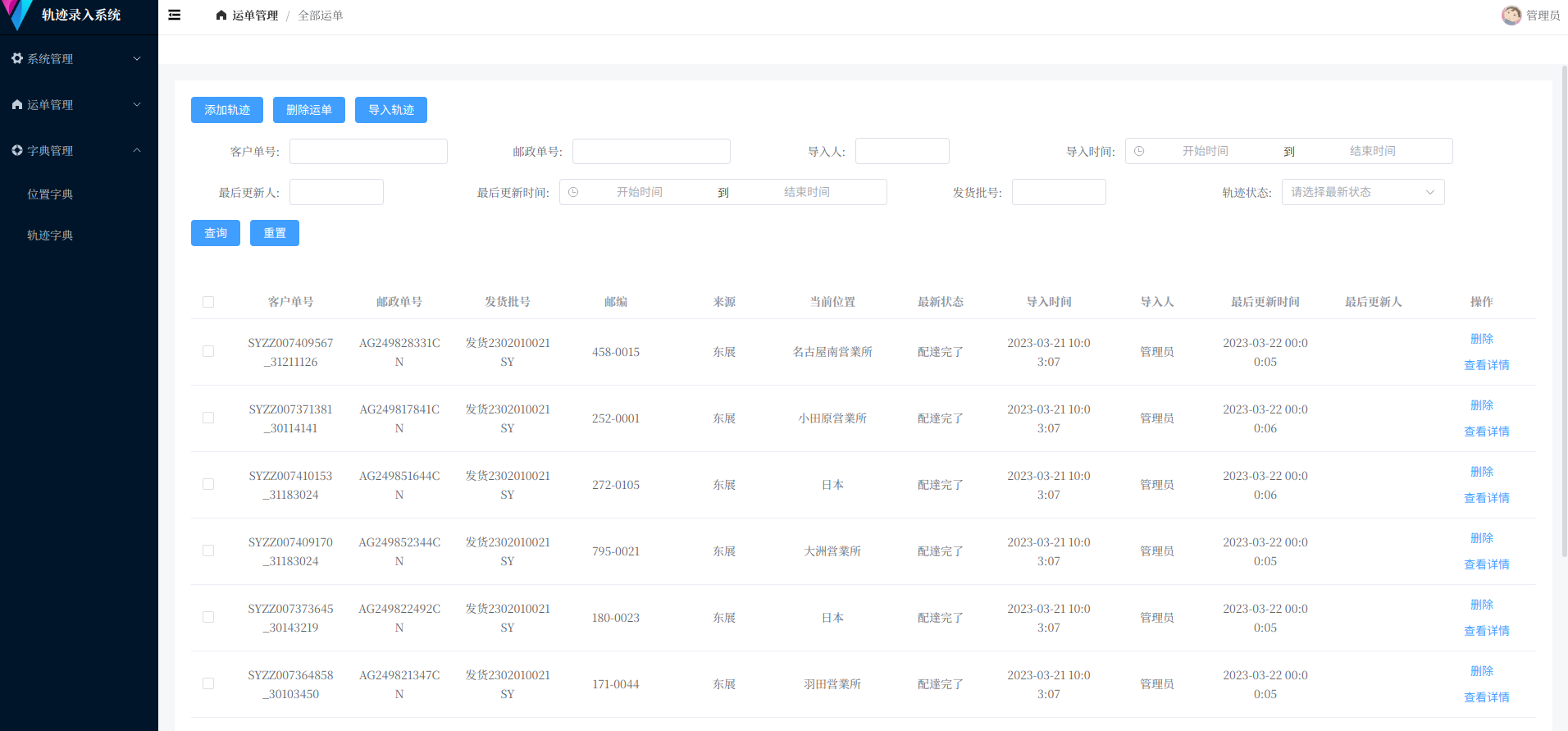Click 管理员 username at top right
This screenshot has width=1568, height=731.
pyautogui.click(x=1543, y=16)
